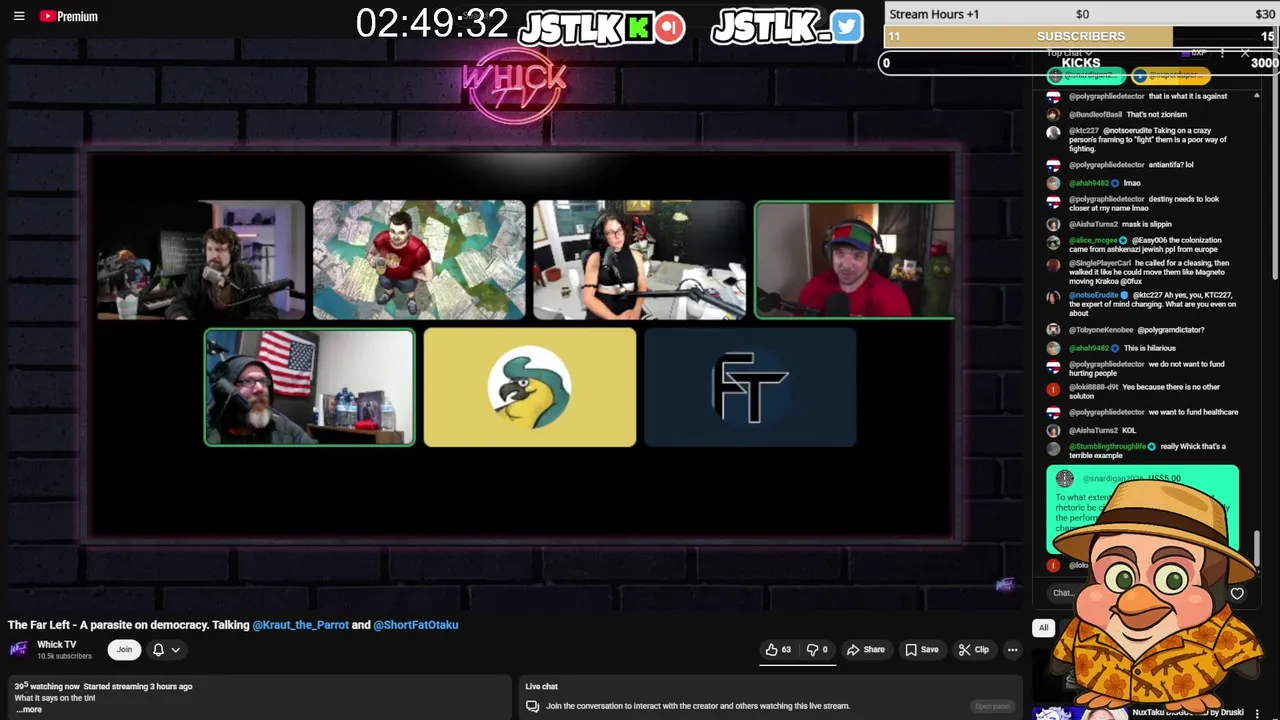The height and width of the screenshot is (720, 1280).
Task: Click the Open panel button for live chat
Action: pos(992,706)
